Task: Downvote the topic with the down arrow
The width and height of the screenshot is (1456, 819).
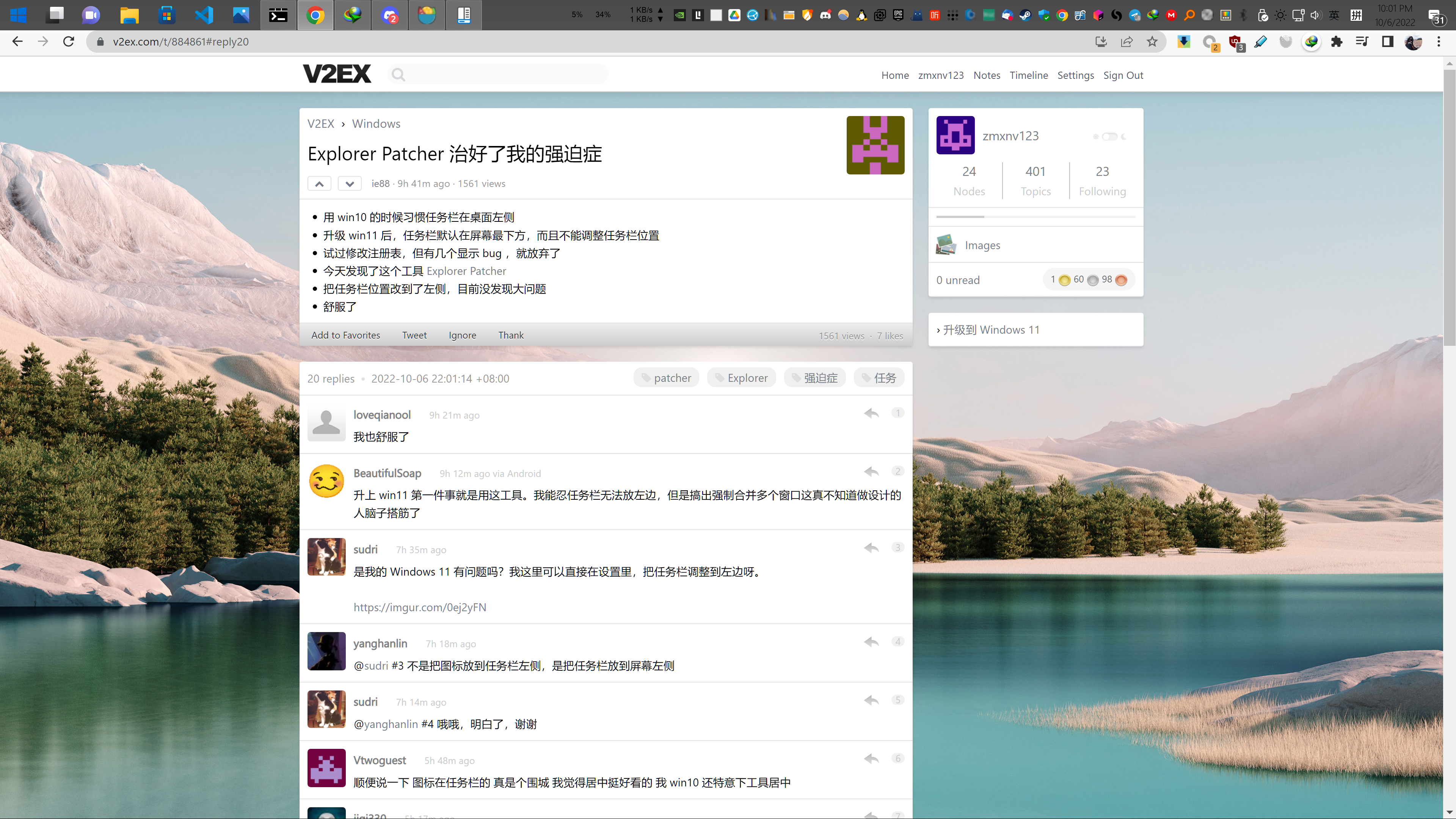Action: (349, 184)
